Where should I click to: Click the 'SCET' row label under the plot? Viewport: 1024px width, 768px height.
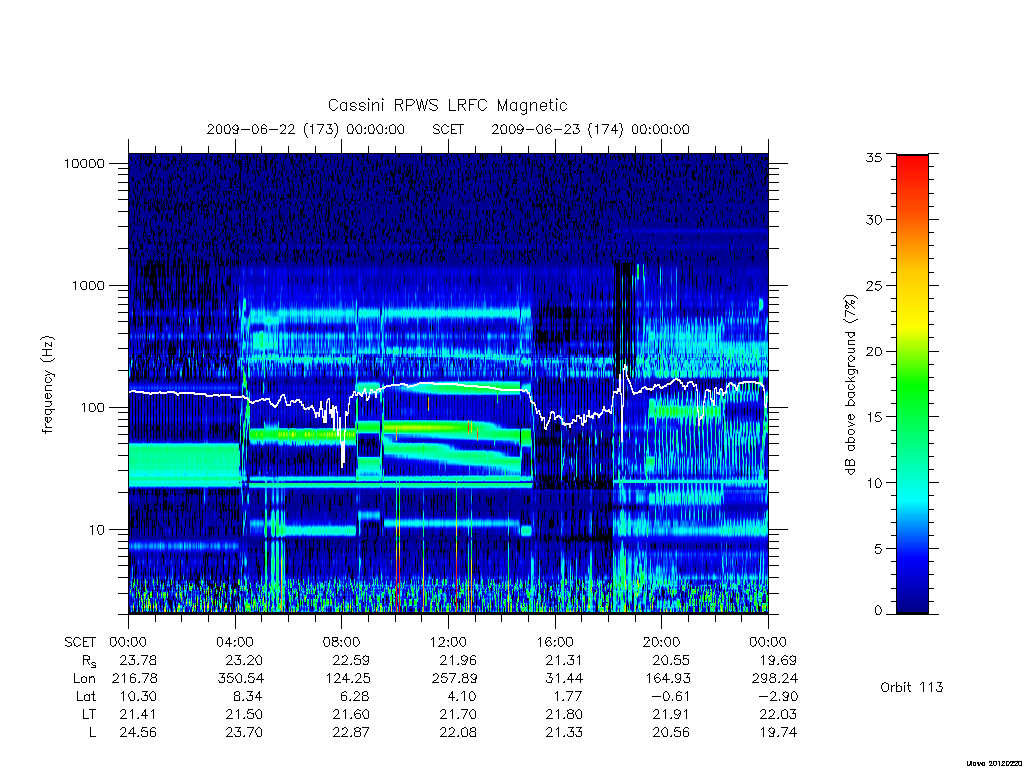click(80, 643)
